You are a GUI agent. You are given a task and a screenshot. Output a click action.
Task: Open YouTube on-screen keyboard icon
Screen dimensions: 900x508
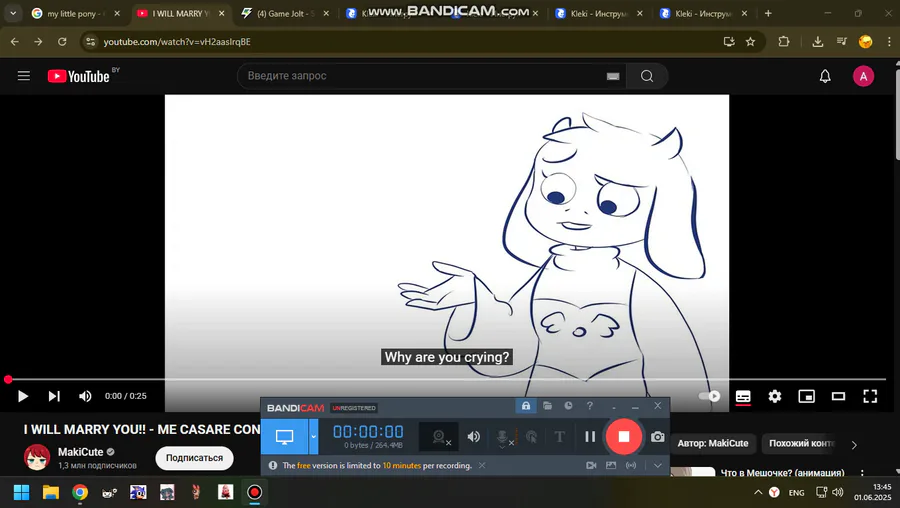pyautogui.click(x=613, y=76)
